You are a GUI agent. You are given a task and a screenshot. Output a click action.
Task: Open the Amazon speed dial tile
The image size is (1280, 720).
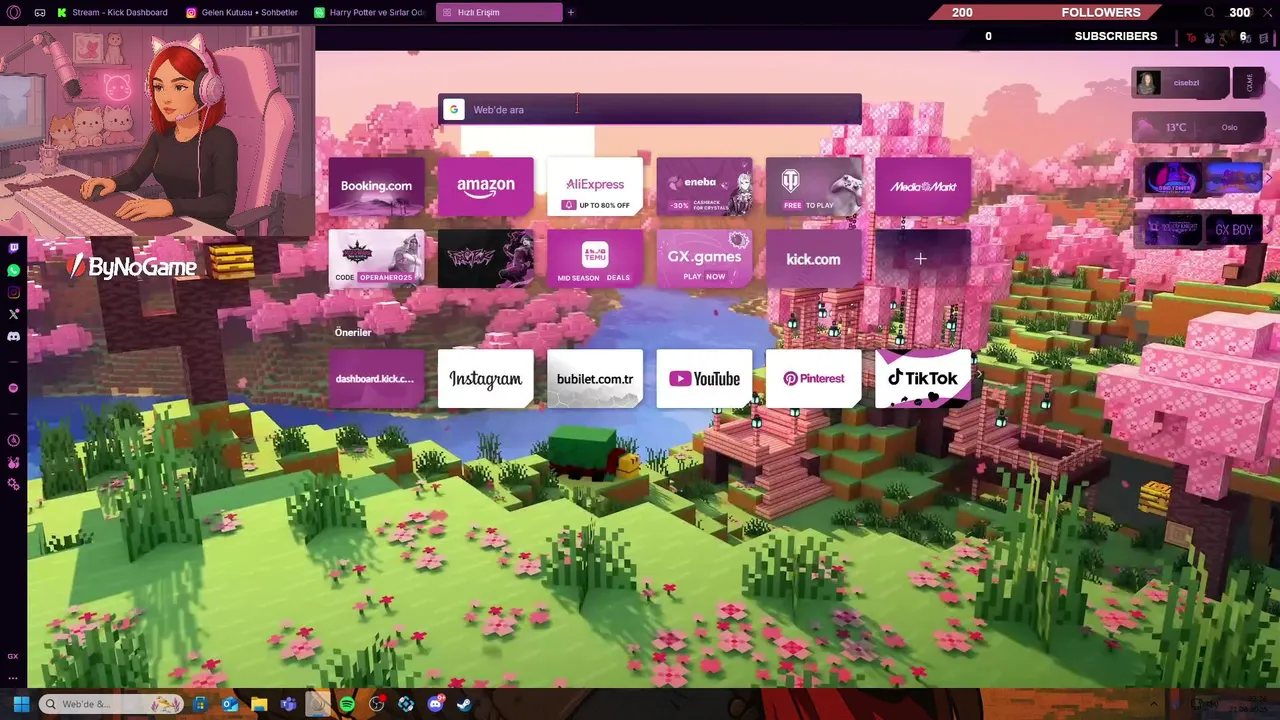[486, 186]
